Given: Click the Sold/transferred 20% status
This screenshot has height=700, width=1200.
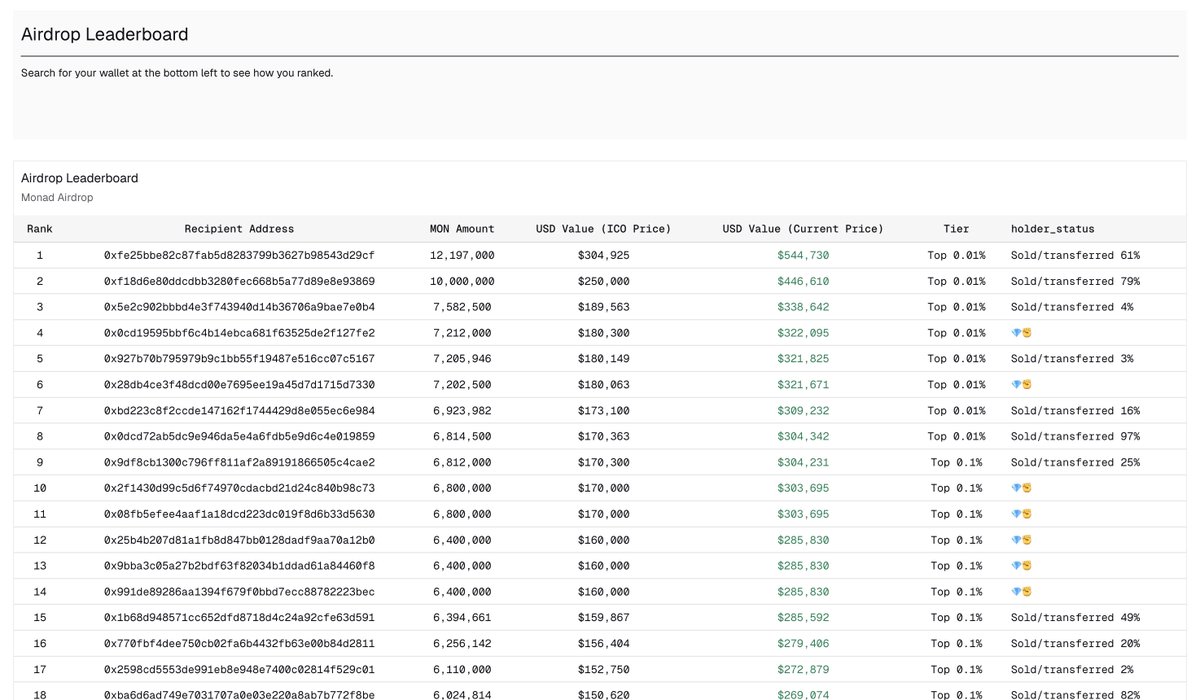Looking at the screenshot, I should coord(1075,644).
